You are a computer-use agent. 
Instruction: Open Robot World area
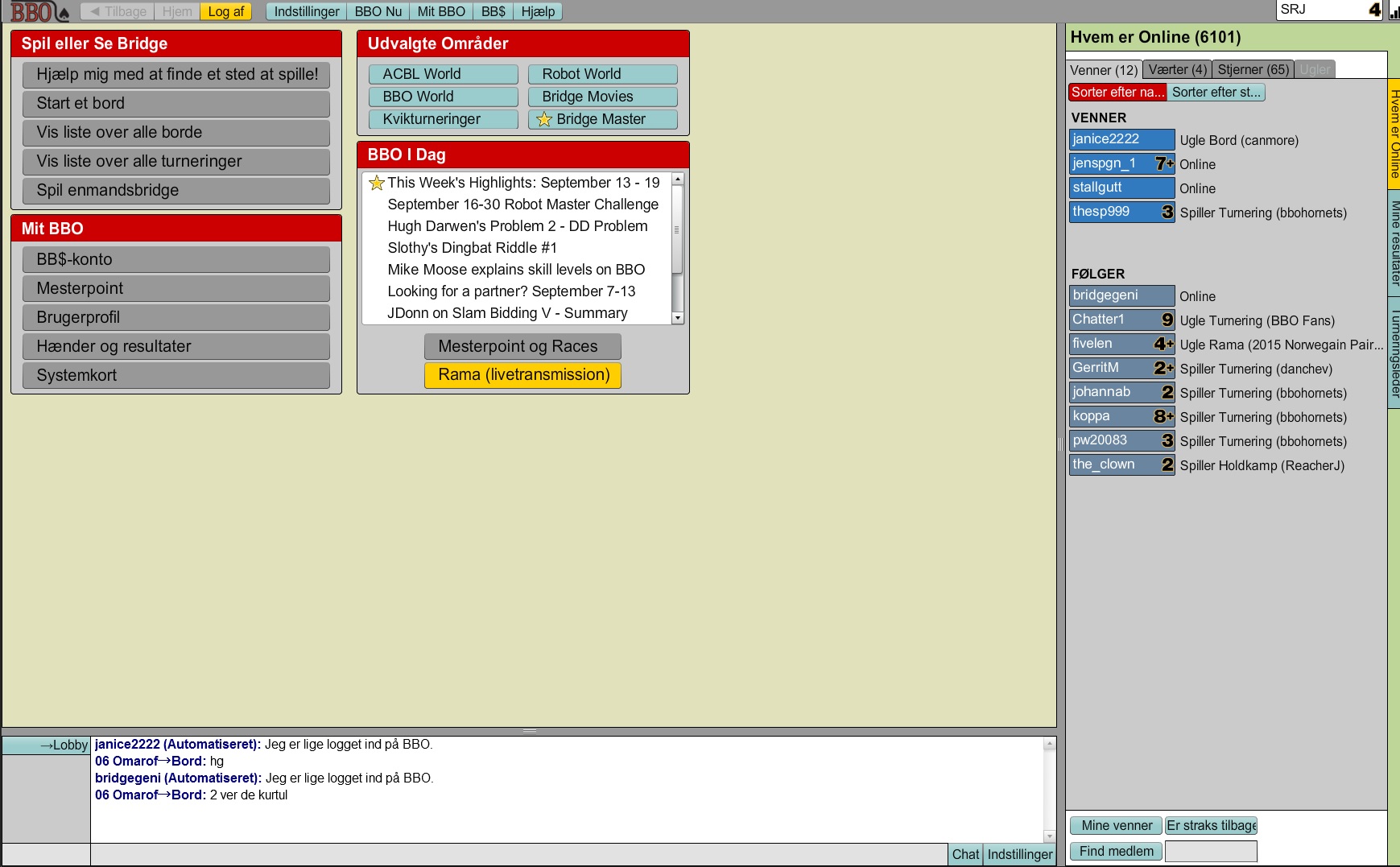603,74
